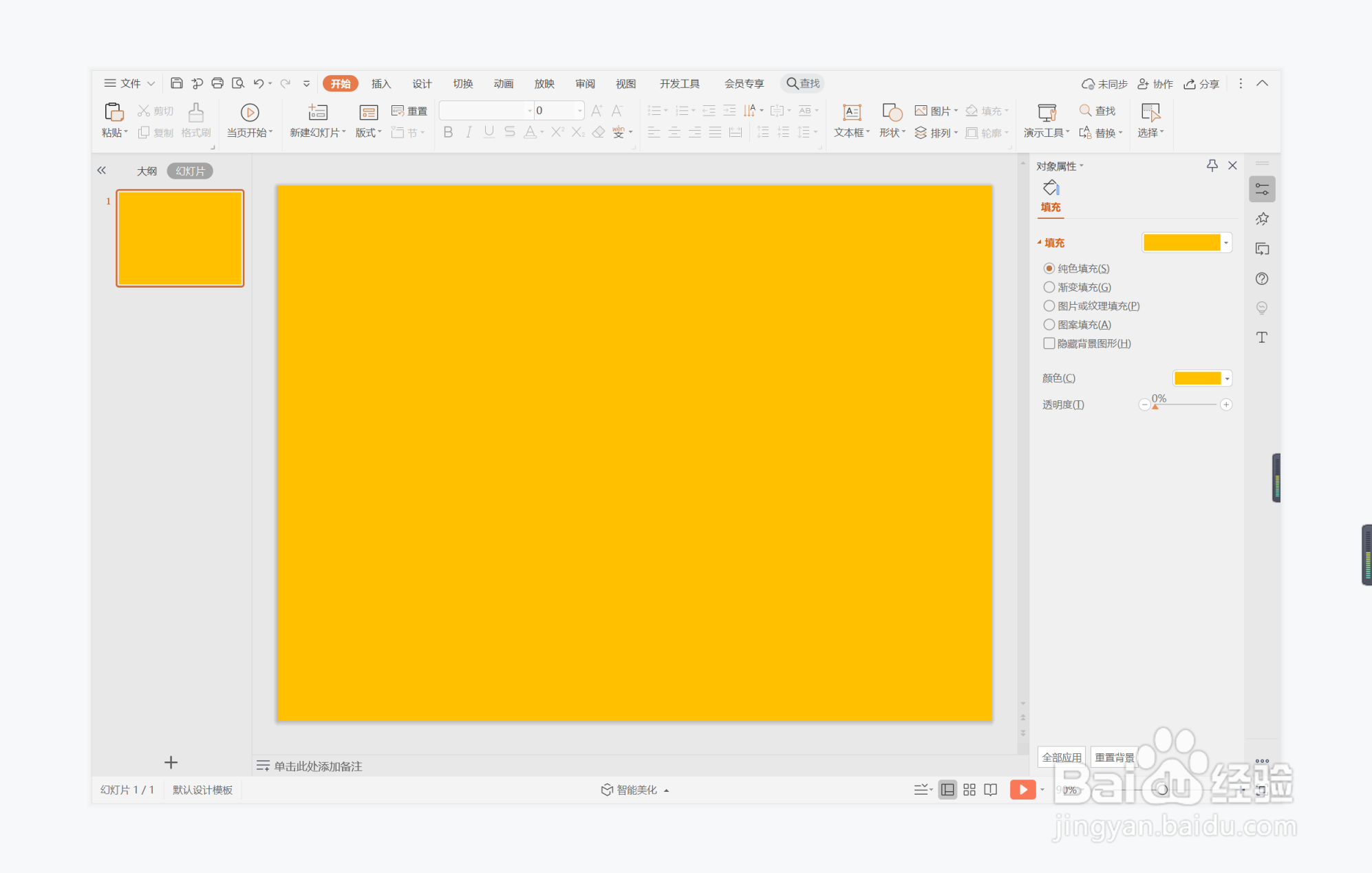Image resolution: width=1372 pixels, height=873 pixels.
Task: Enable hide background graphics checkbox
Action: 1049,343
